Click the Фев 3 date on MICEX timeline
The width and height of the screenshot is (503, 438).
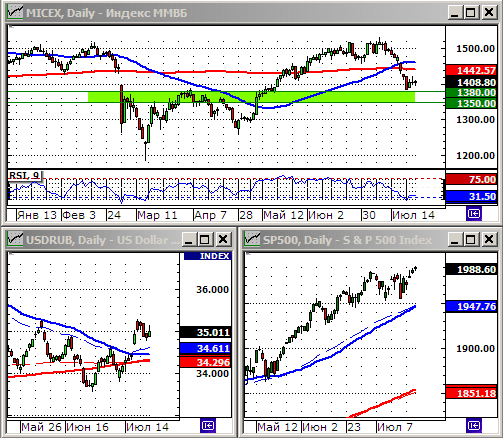tap(79, 215)
